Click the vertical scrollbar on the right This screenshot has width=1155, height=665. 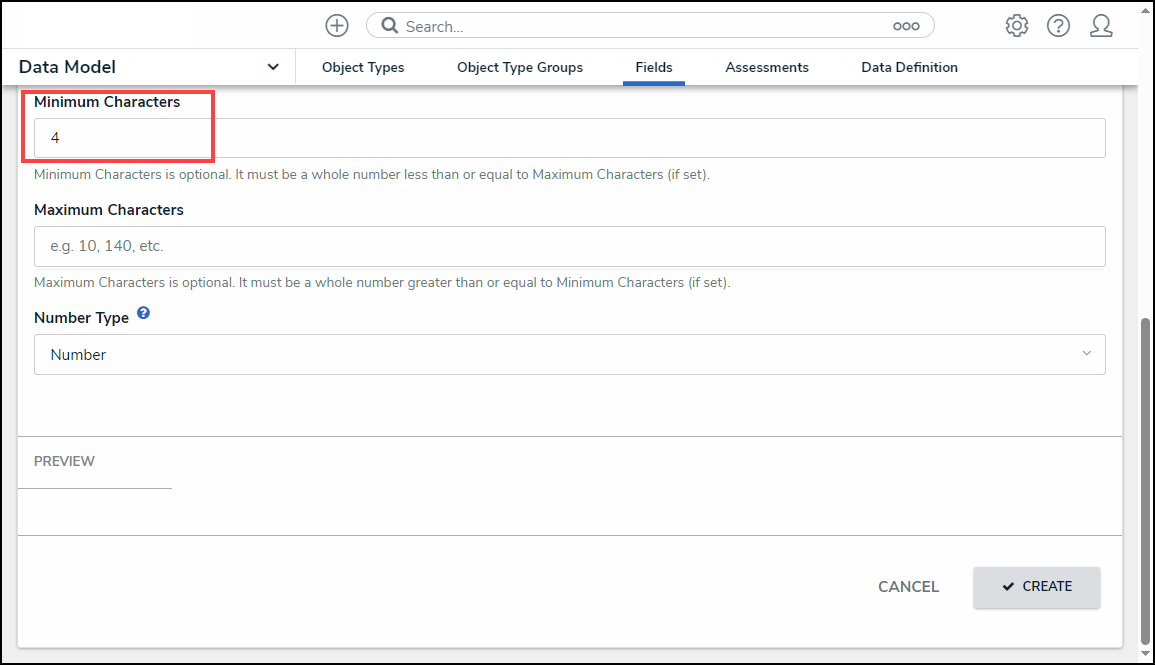(1145, 480)
